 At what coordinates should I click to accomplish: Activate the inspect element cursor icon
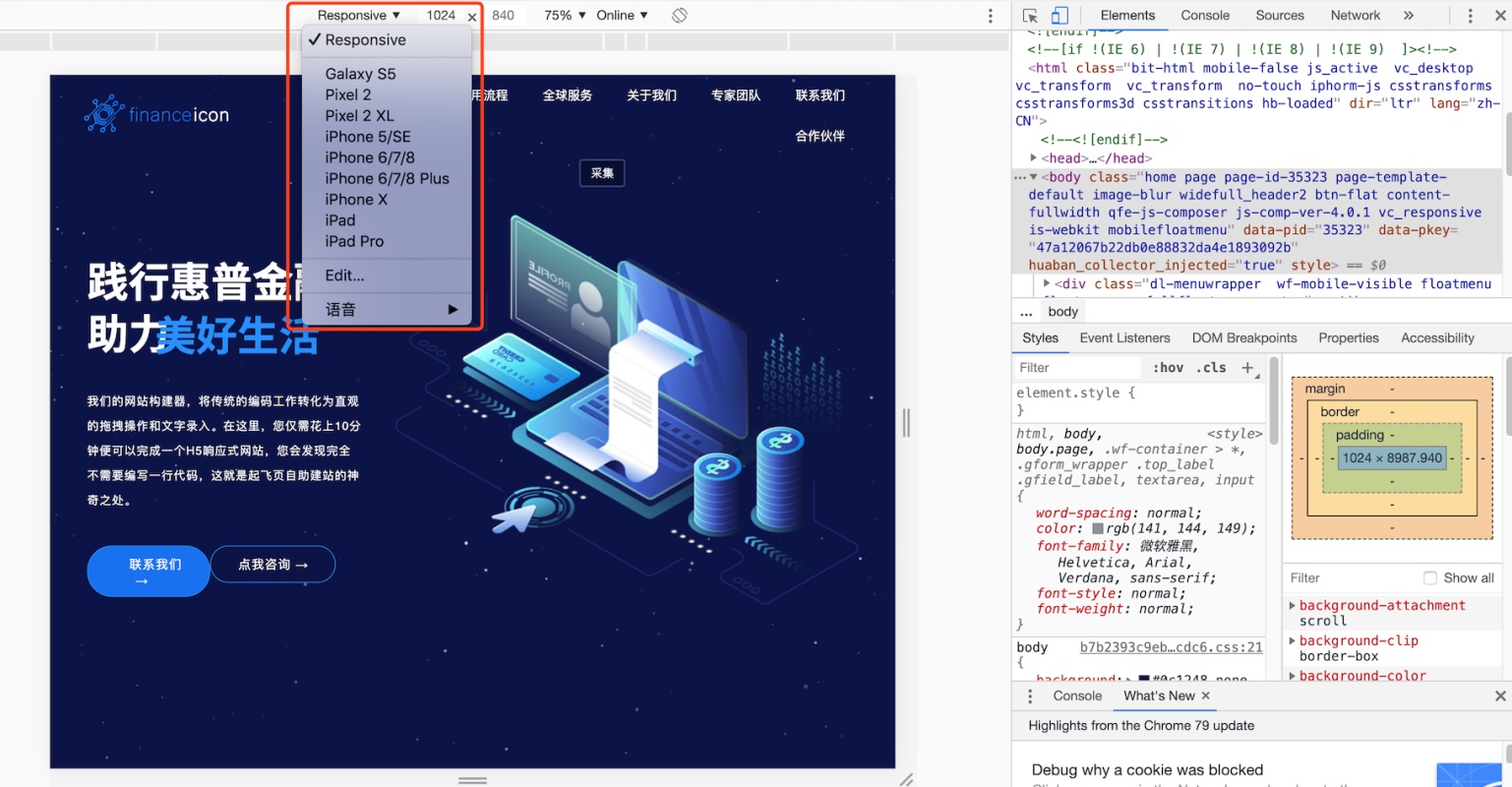(1030, 16)
